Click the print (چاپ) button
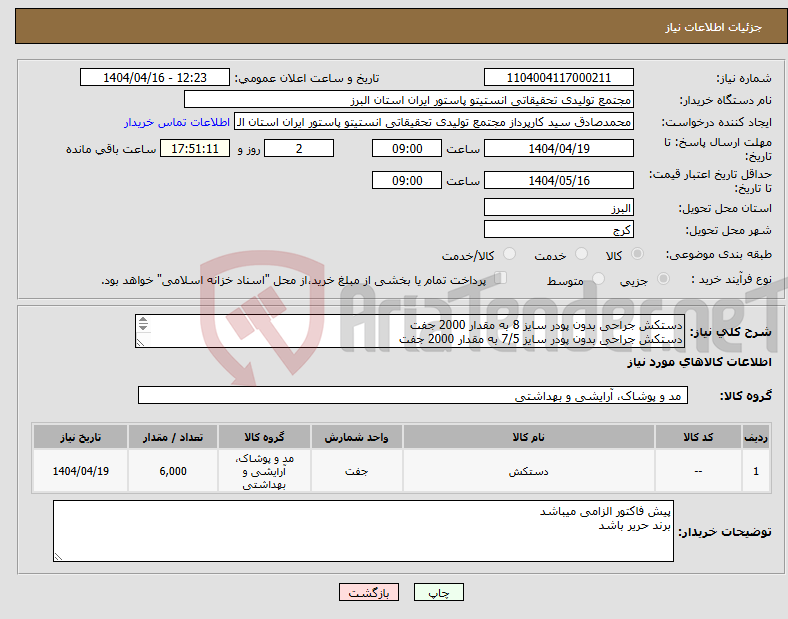Viewport: 788px width, 619px height. point(438,592)
